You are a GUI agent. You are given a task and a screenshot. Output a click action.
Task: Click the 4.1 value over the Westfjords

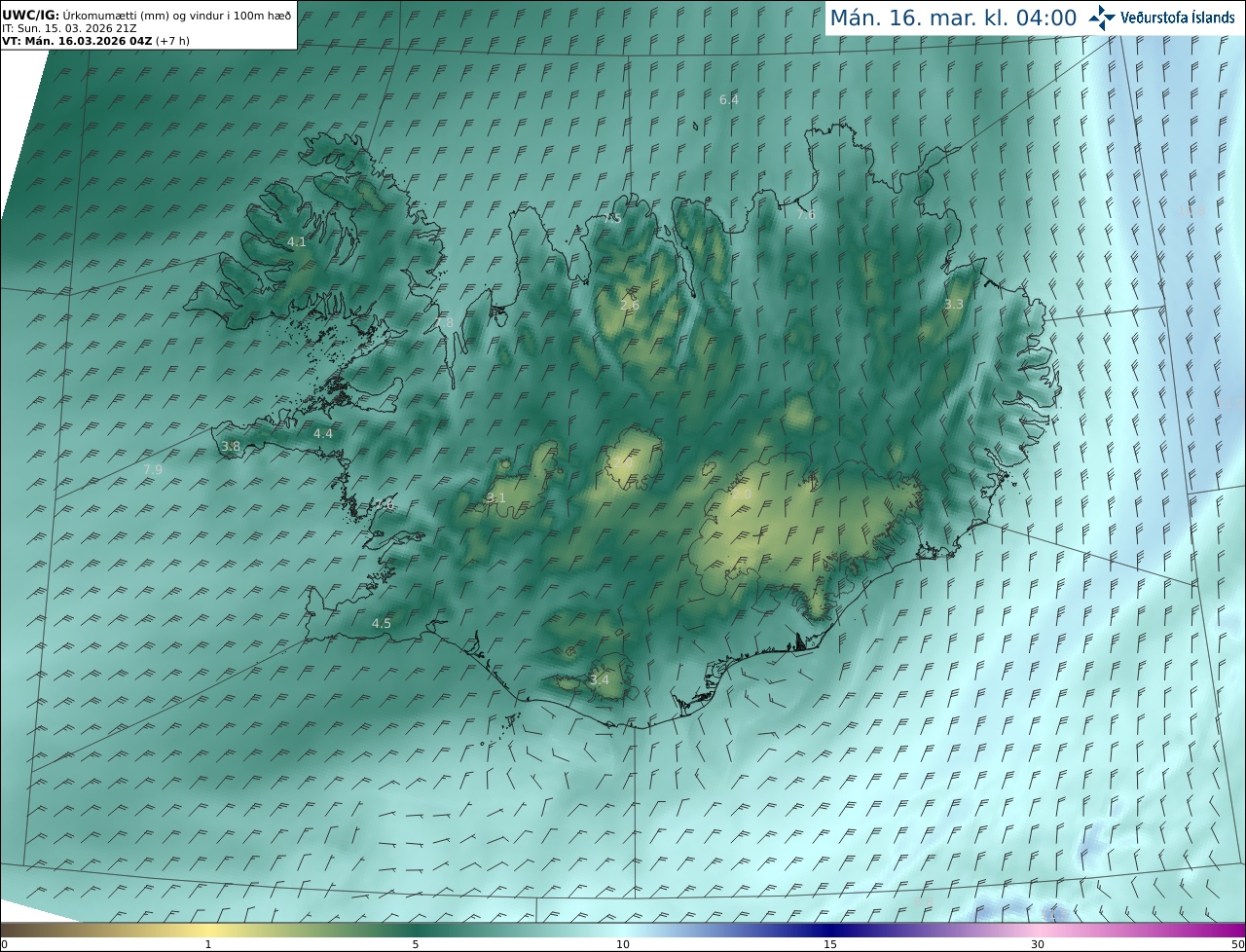point(297,241)
